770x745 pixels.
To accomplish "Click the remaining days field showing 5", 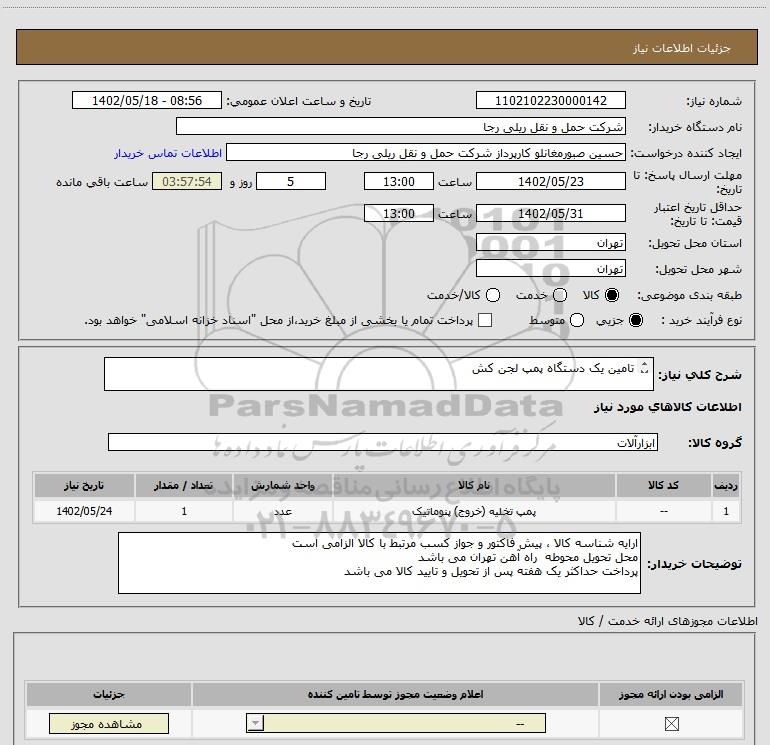I will coord(291,181).
